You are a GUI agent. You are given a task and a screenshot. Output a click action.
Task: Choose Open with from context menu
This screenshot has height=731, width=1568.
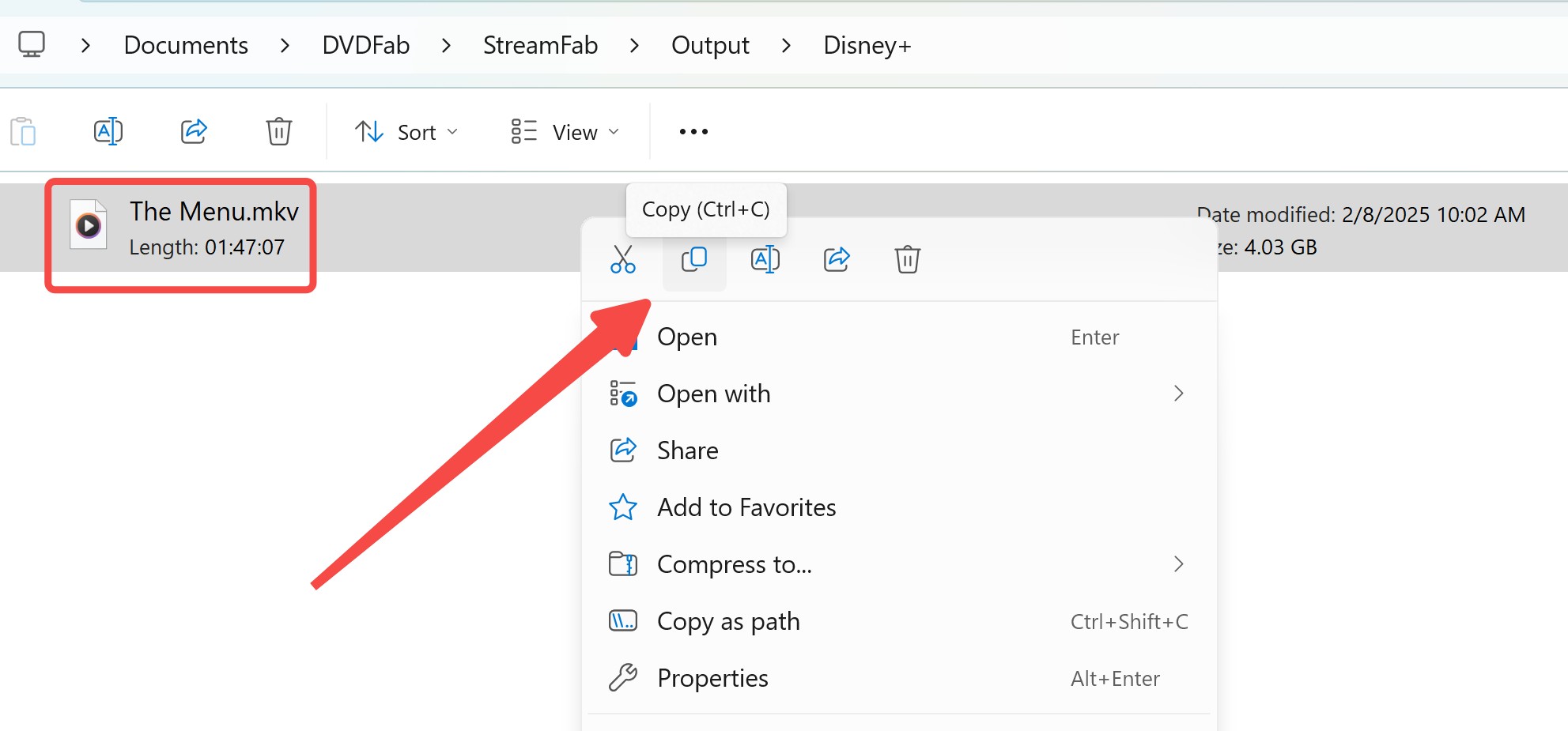click(x=900, y=394)
